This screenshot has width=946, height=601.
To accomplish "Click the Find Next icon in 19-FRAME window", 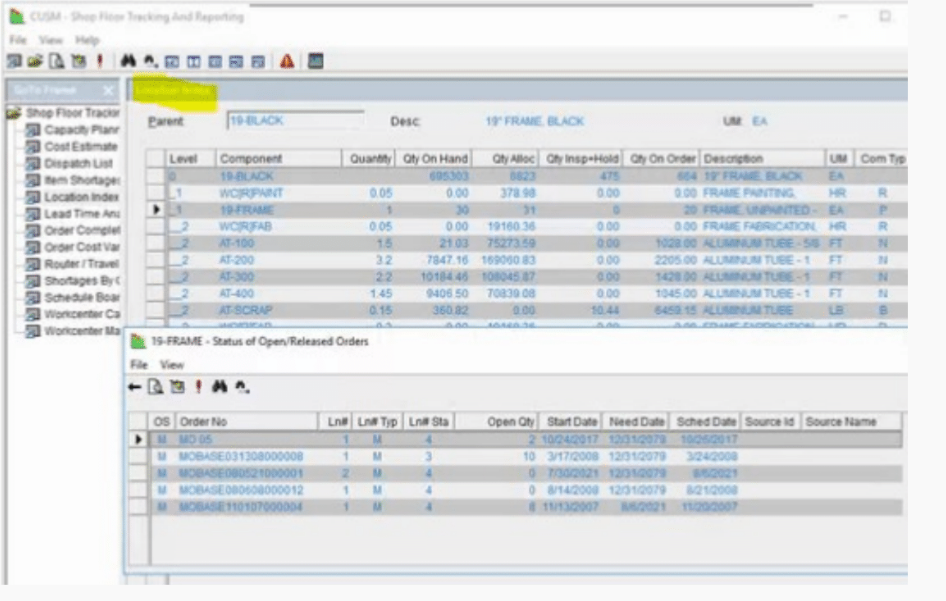I will (x=242, y=387).
